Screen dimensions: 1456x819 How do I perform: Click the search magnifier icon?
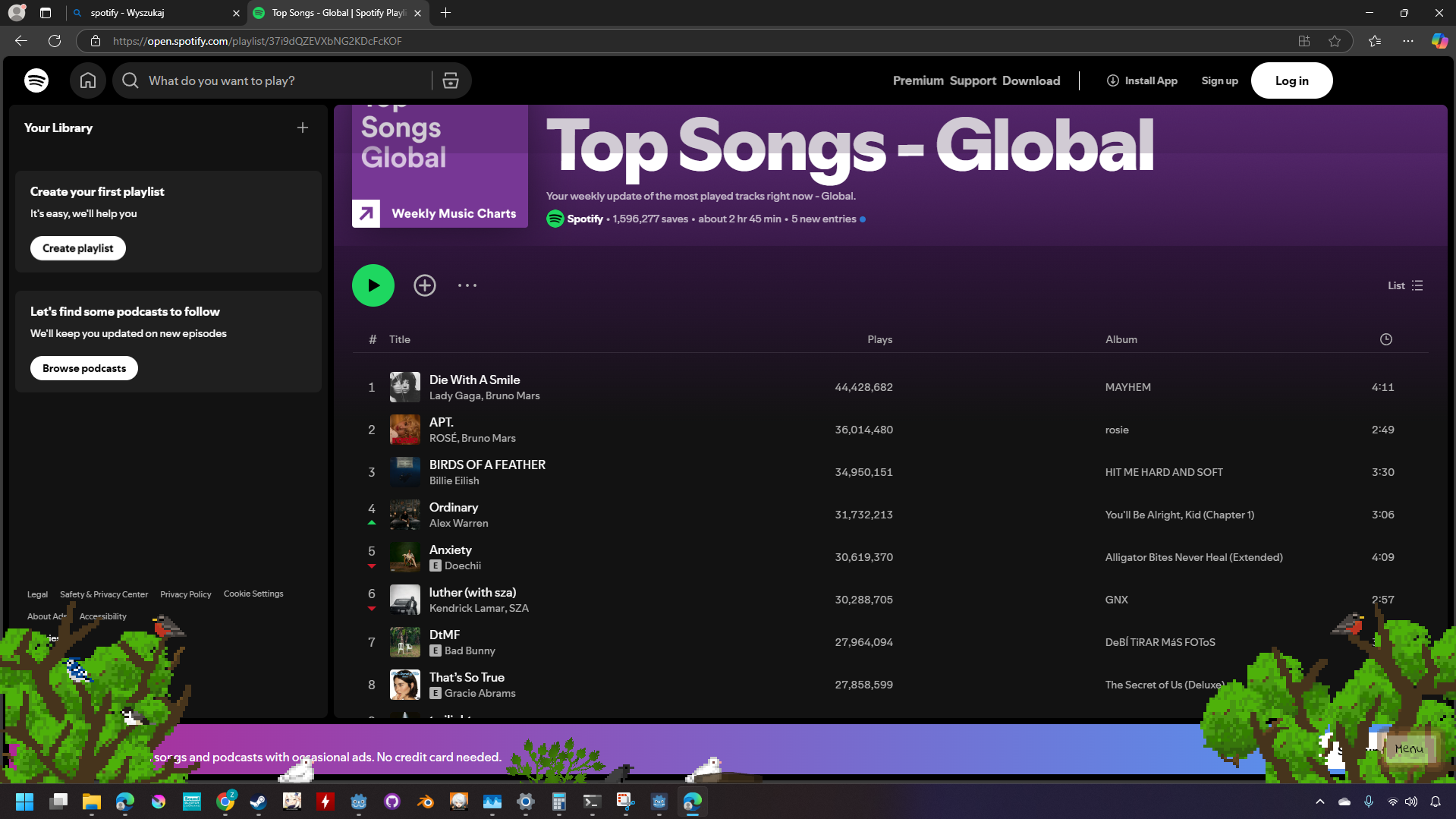point(131,80)
